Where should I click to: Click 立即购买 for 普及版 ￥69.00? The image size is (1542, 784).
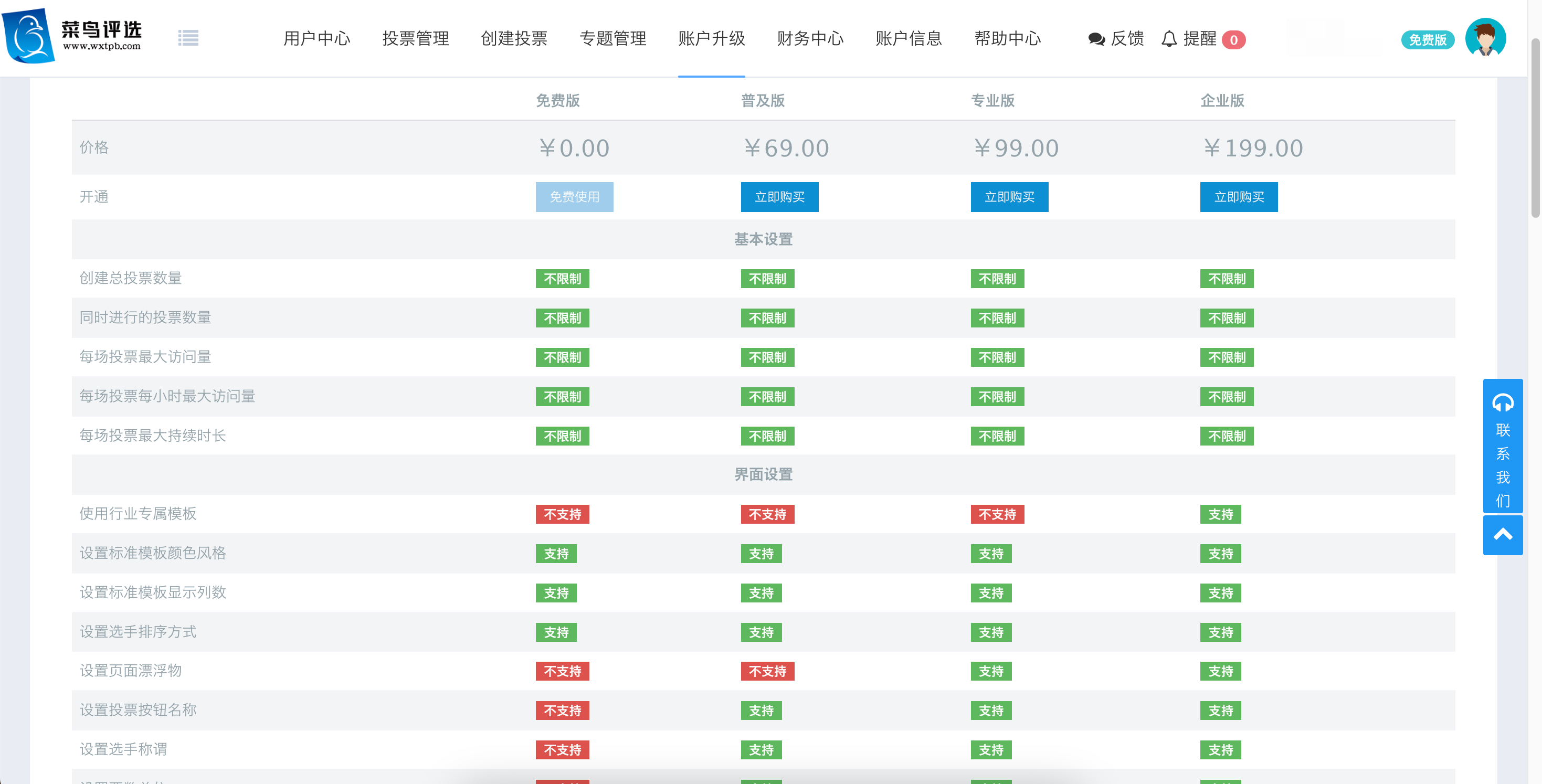coord(779,197)
